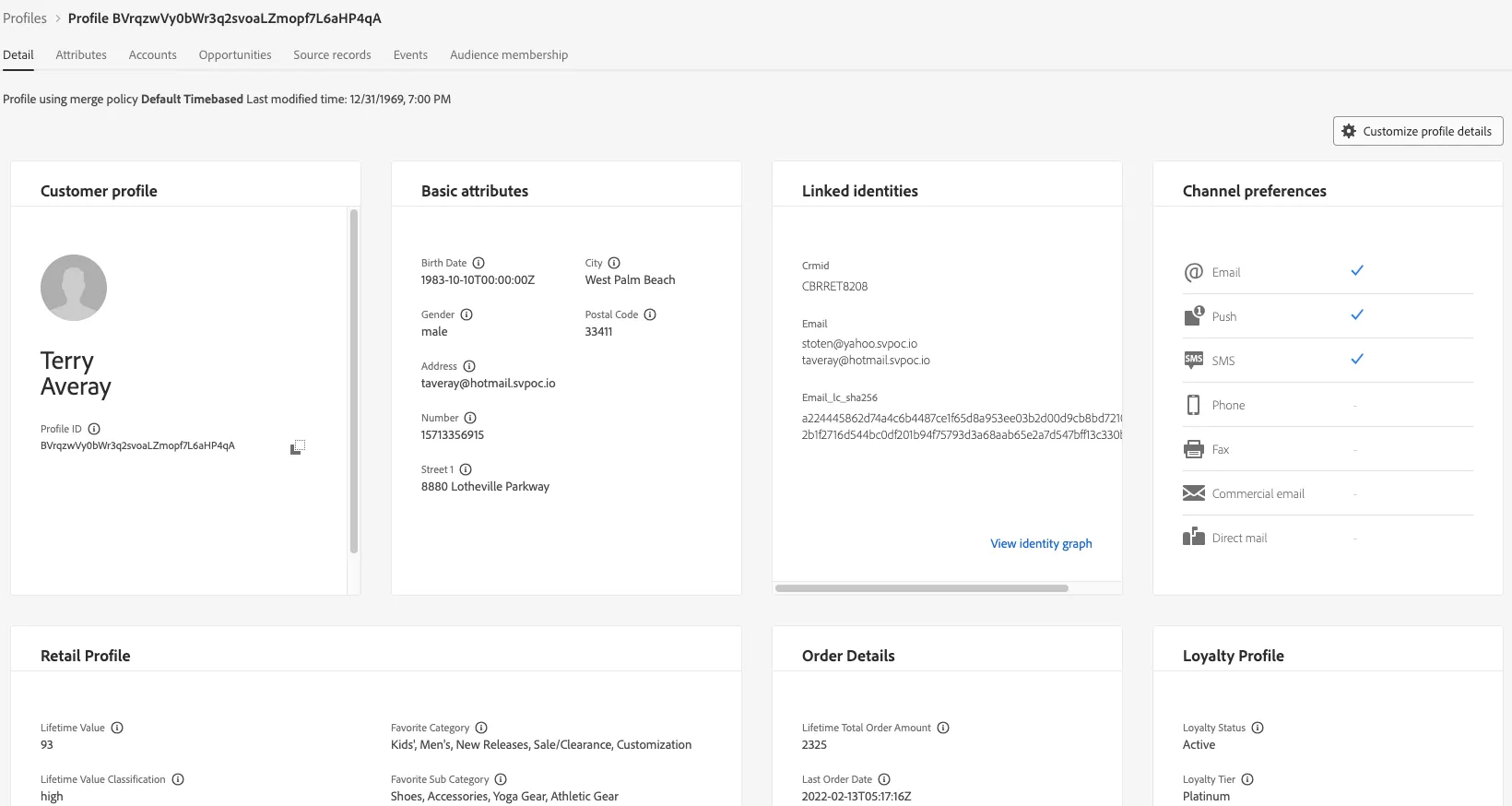Show info for Lifetime Value

[117, 728]
